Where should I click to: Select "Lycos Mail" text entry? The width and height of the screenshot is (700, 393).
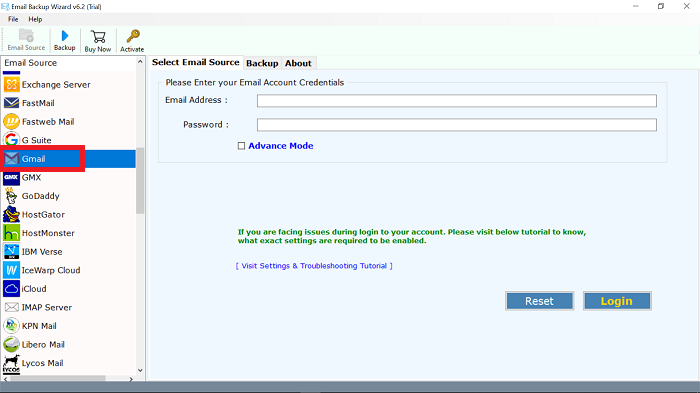pyautogui.click(x=42, y=363)
